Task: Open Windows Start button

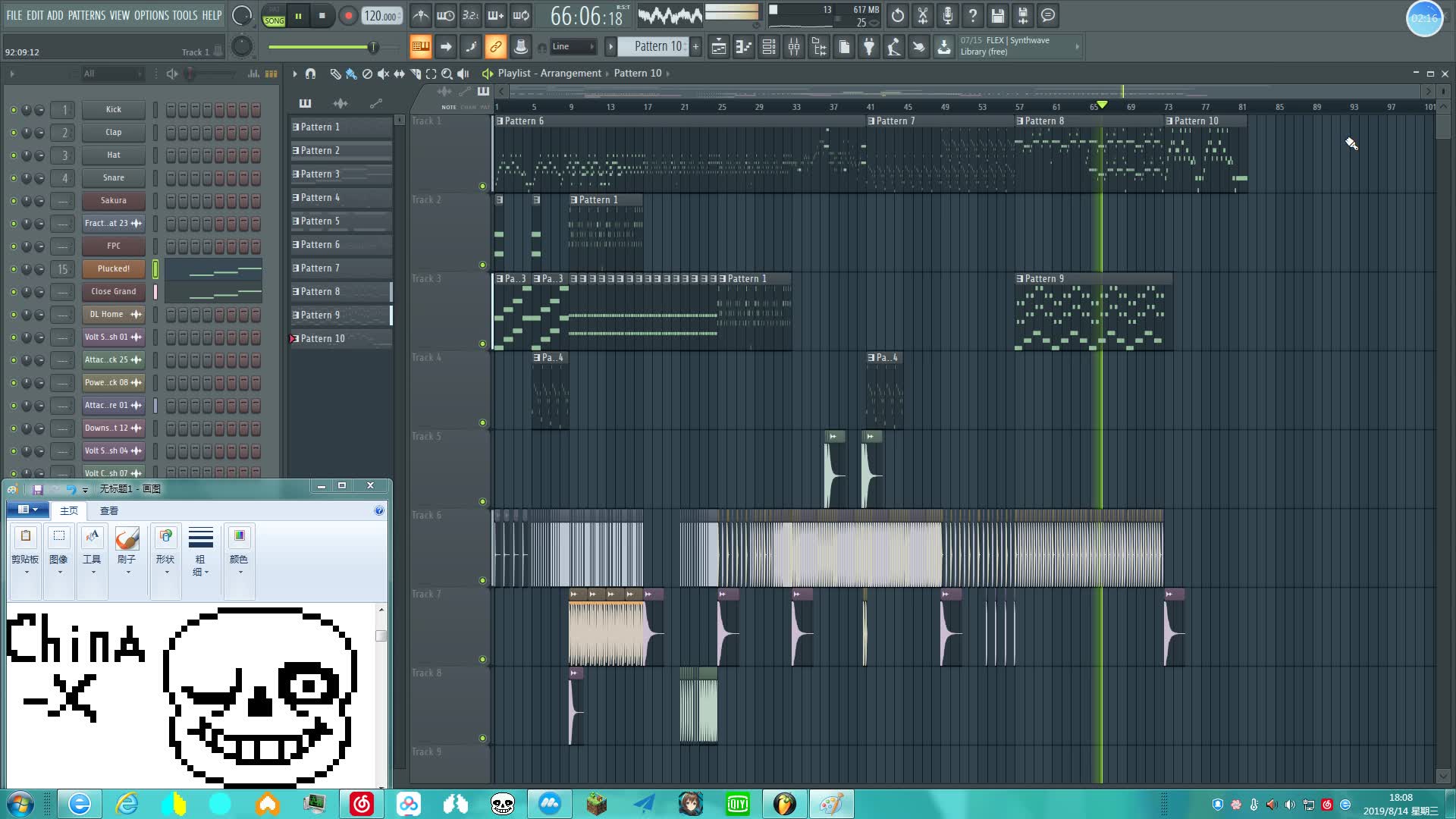Action: 20,804
